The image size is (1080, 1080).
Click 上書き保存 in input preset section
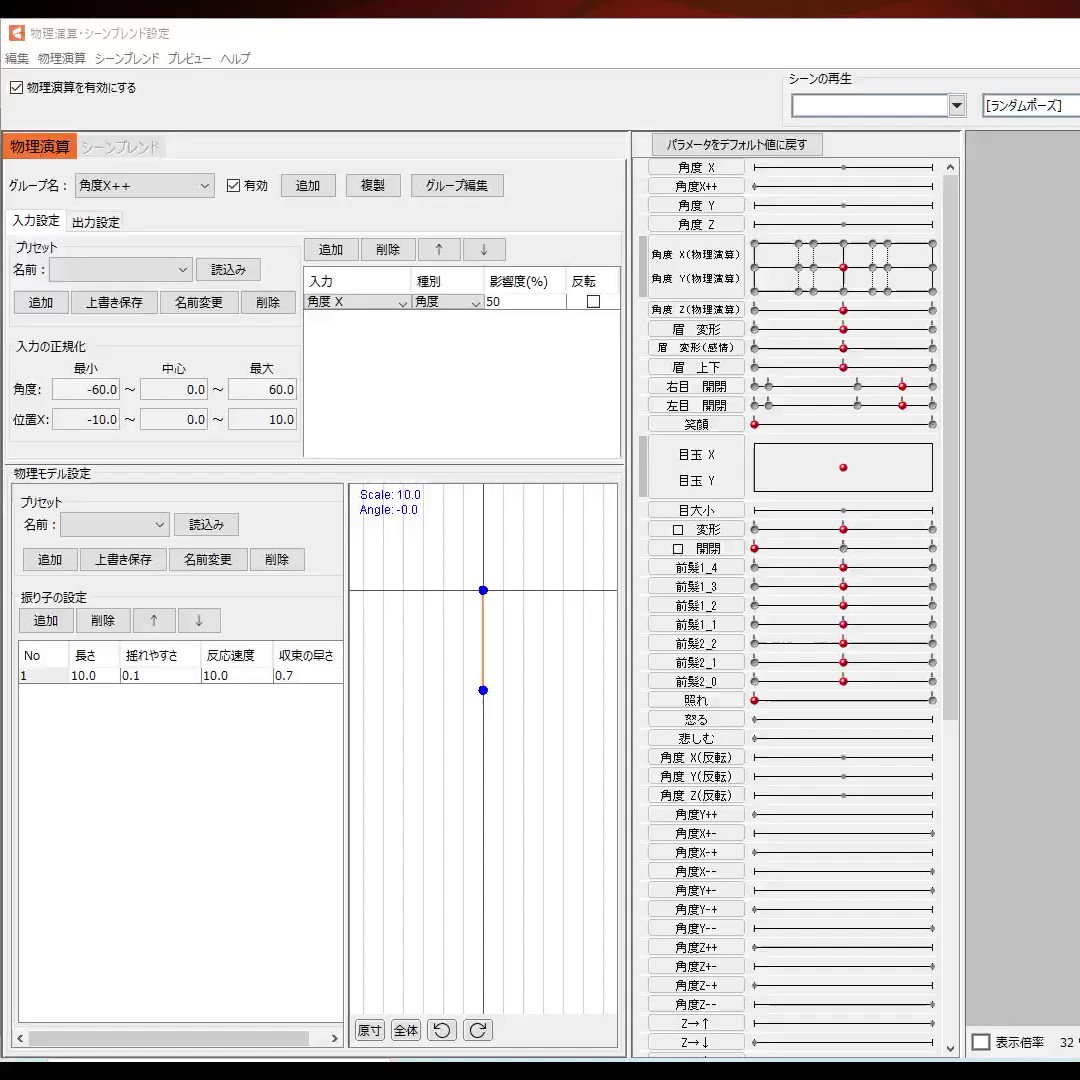click(114, 302)
